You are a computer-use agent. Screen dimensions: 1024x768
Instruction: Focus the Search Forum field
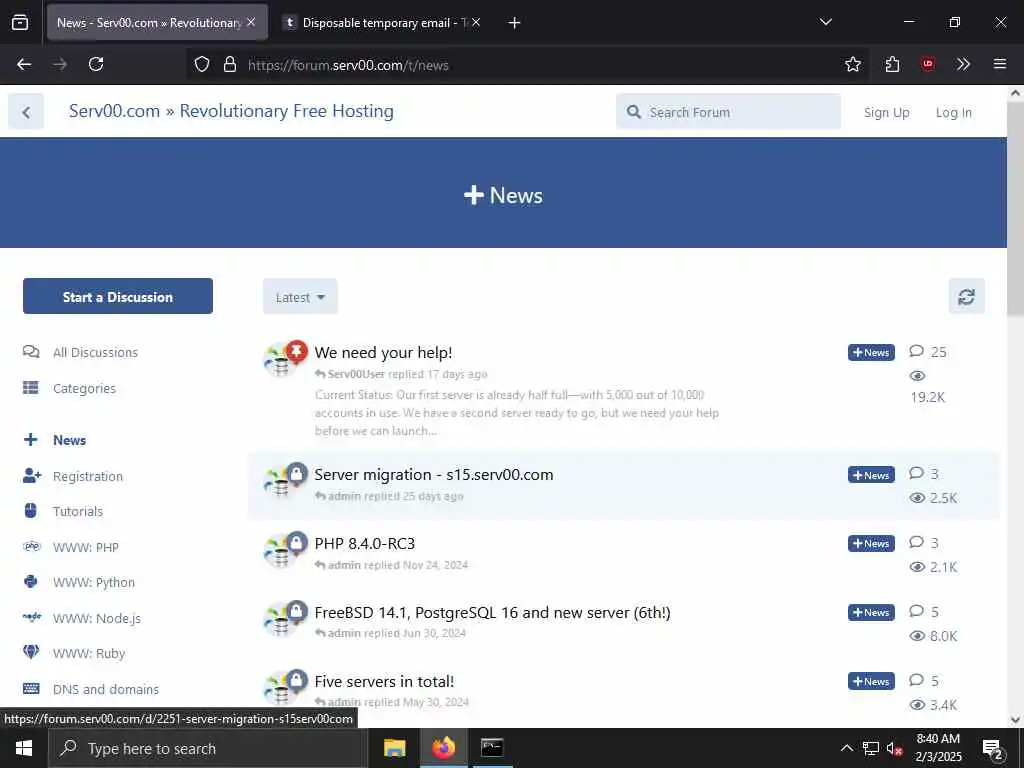tap(728, 112)
